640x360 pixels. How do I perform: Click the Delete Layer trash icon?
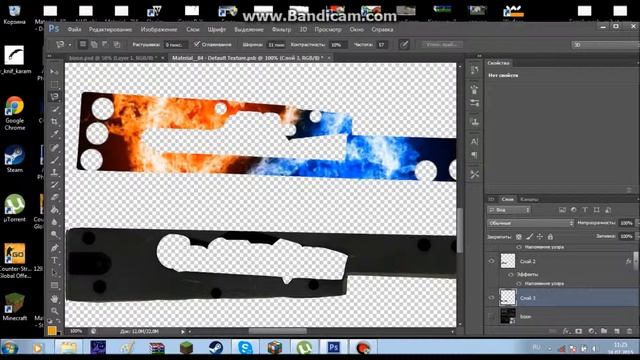click(x=629, y=331)
